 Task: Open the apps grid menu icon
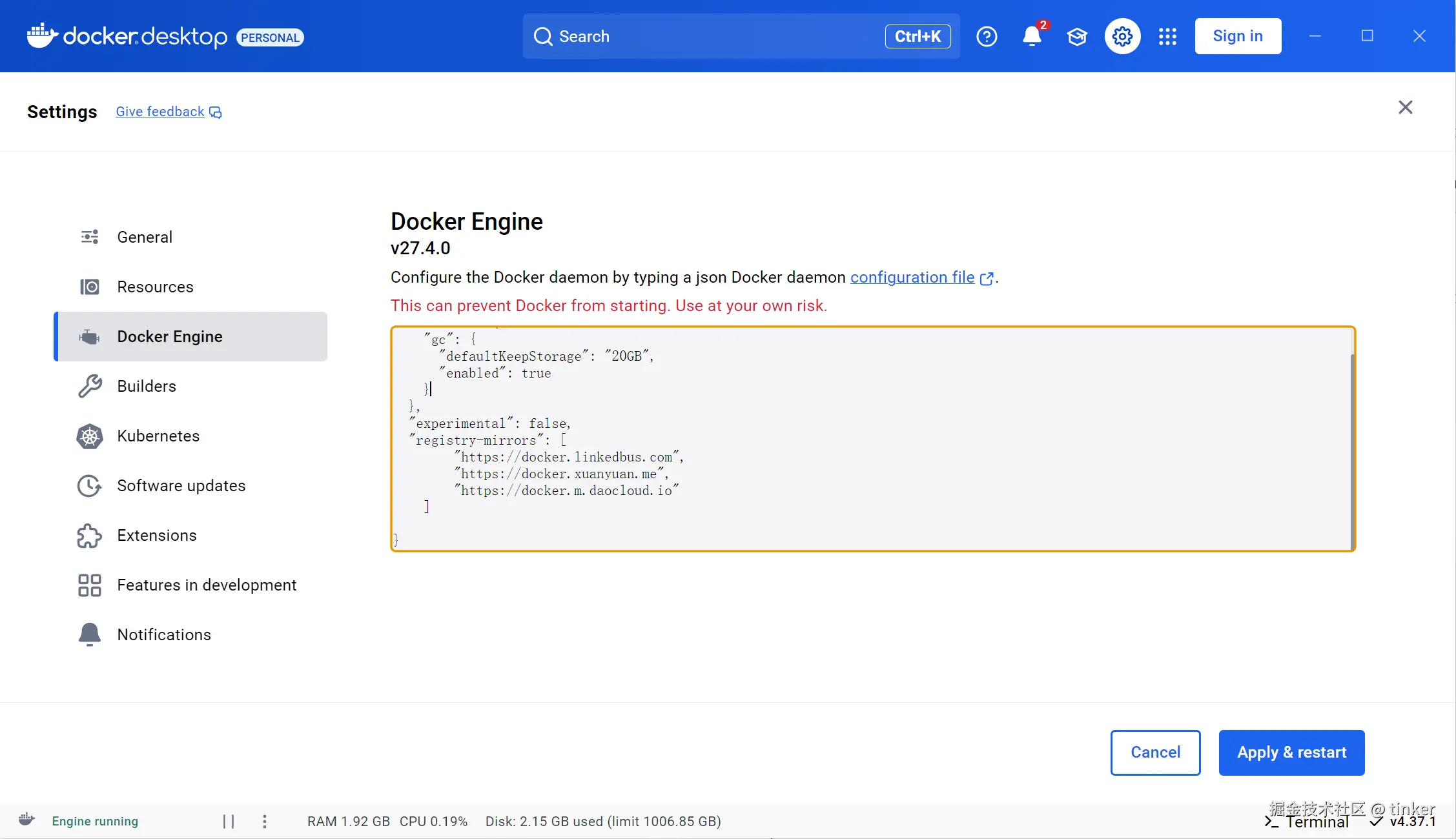1167,36
